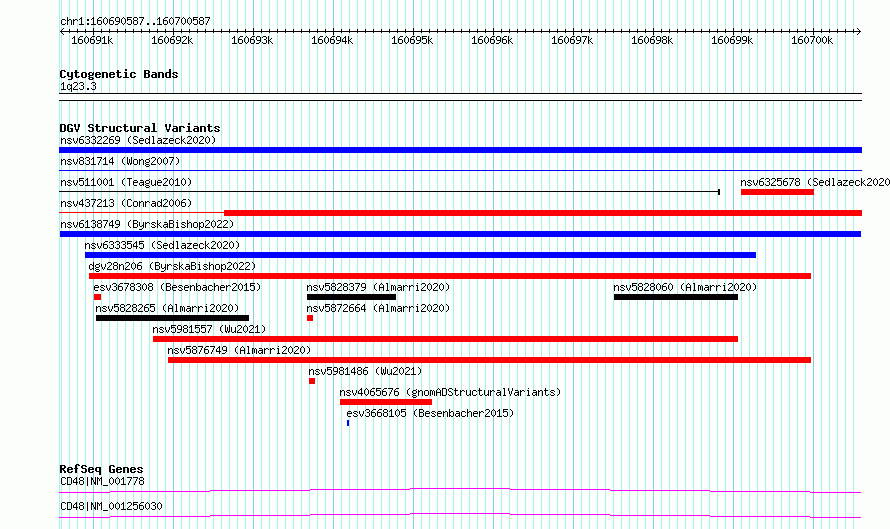
Task: Click the nsv5872664 small red marker
Action: [310, 318]
